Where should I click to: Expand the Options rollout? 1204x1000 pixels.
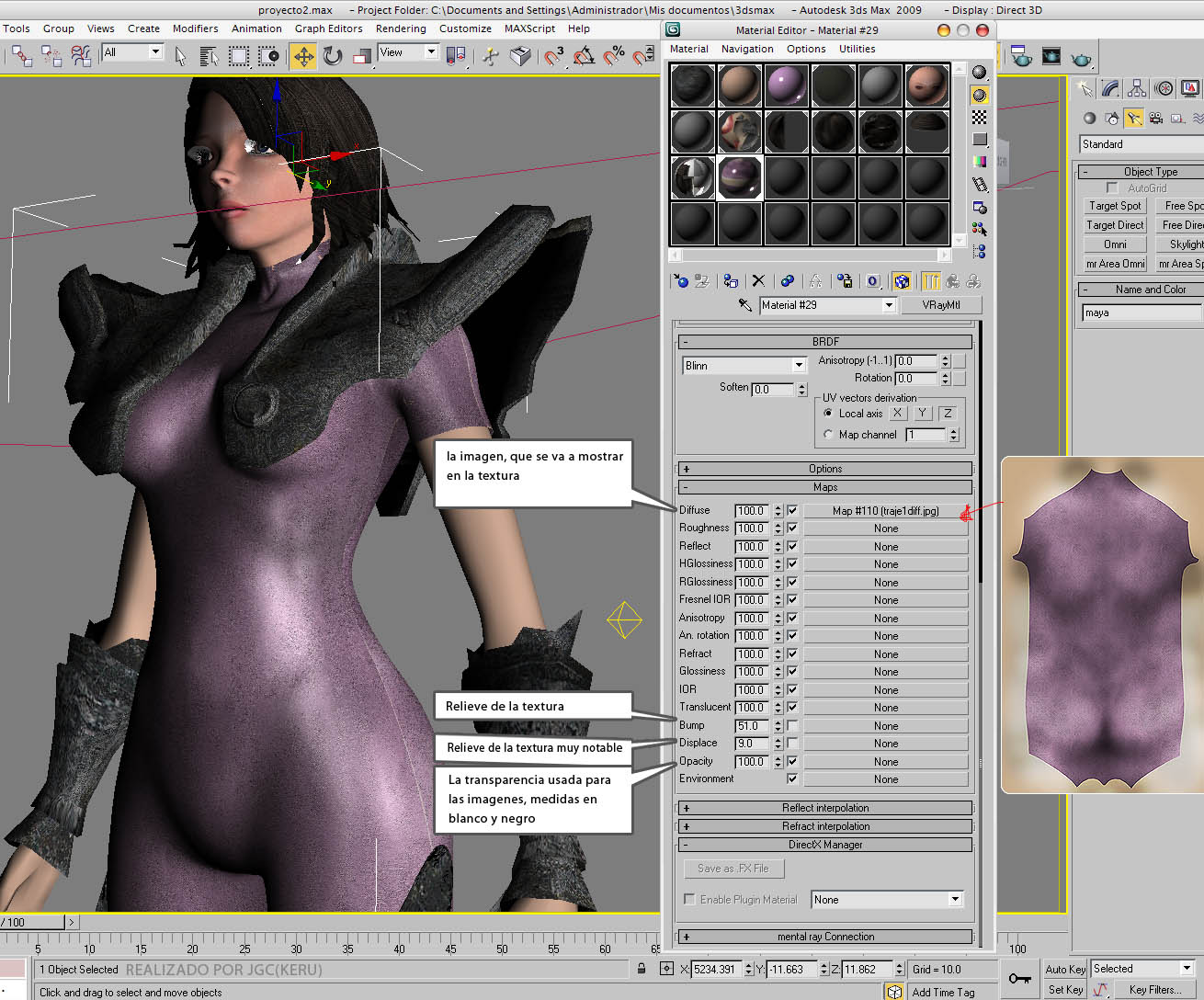tap(824, 469)
